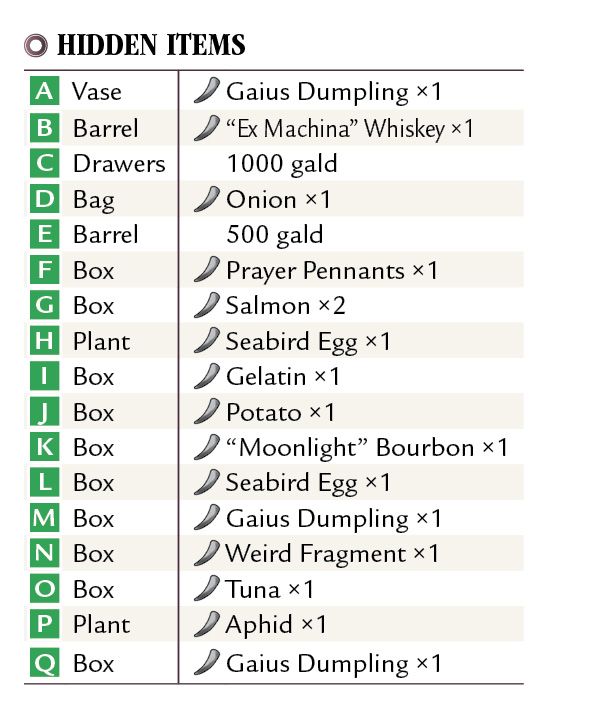The image size is (591, 726).
Task: Select the Vase location label
Action: (97, 91)
